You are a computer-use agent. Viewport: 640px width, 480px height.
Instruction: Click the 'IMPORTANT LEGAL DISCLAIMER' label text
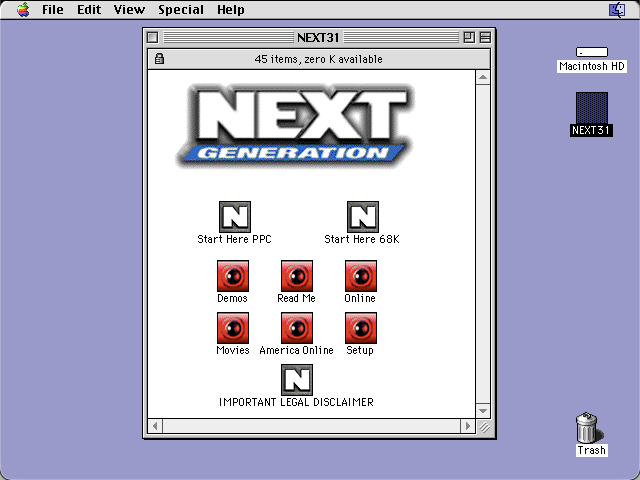point(296,402)
